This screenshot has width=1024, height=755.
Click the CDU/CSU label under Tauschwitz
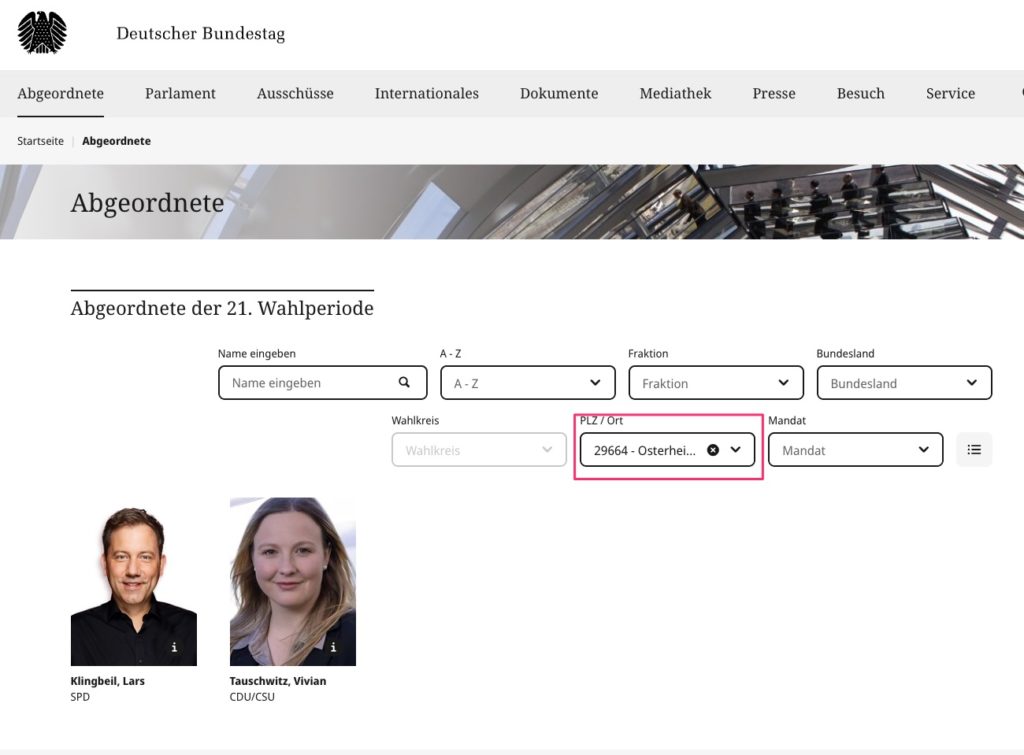click(252, 697)
